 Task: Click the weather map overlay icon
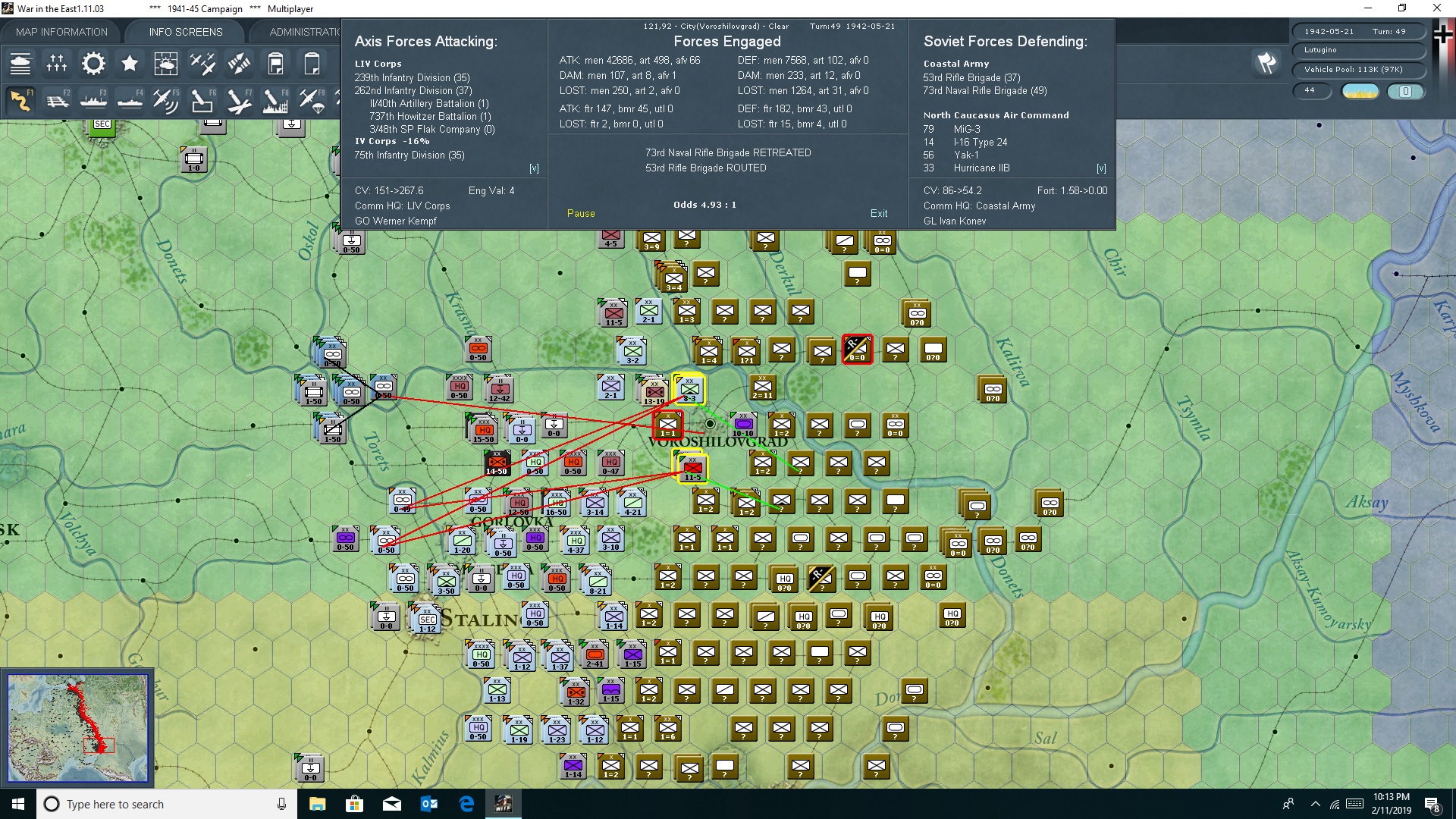coord(166,64)
